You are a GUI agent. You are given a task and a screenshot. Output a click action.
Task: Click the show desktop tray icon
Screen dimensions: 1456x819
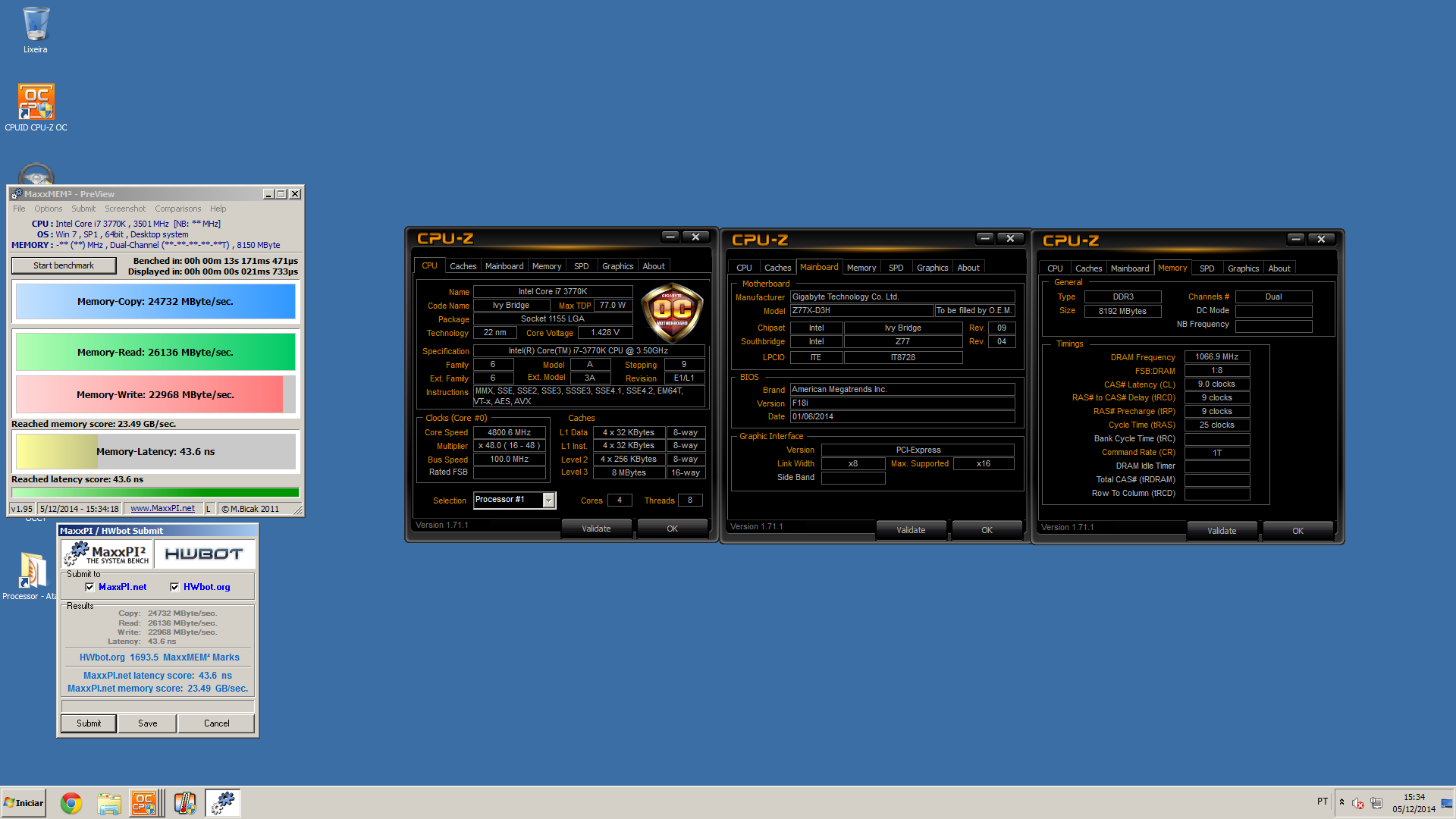(1447, 803)
